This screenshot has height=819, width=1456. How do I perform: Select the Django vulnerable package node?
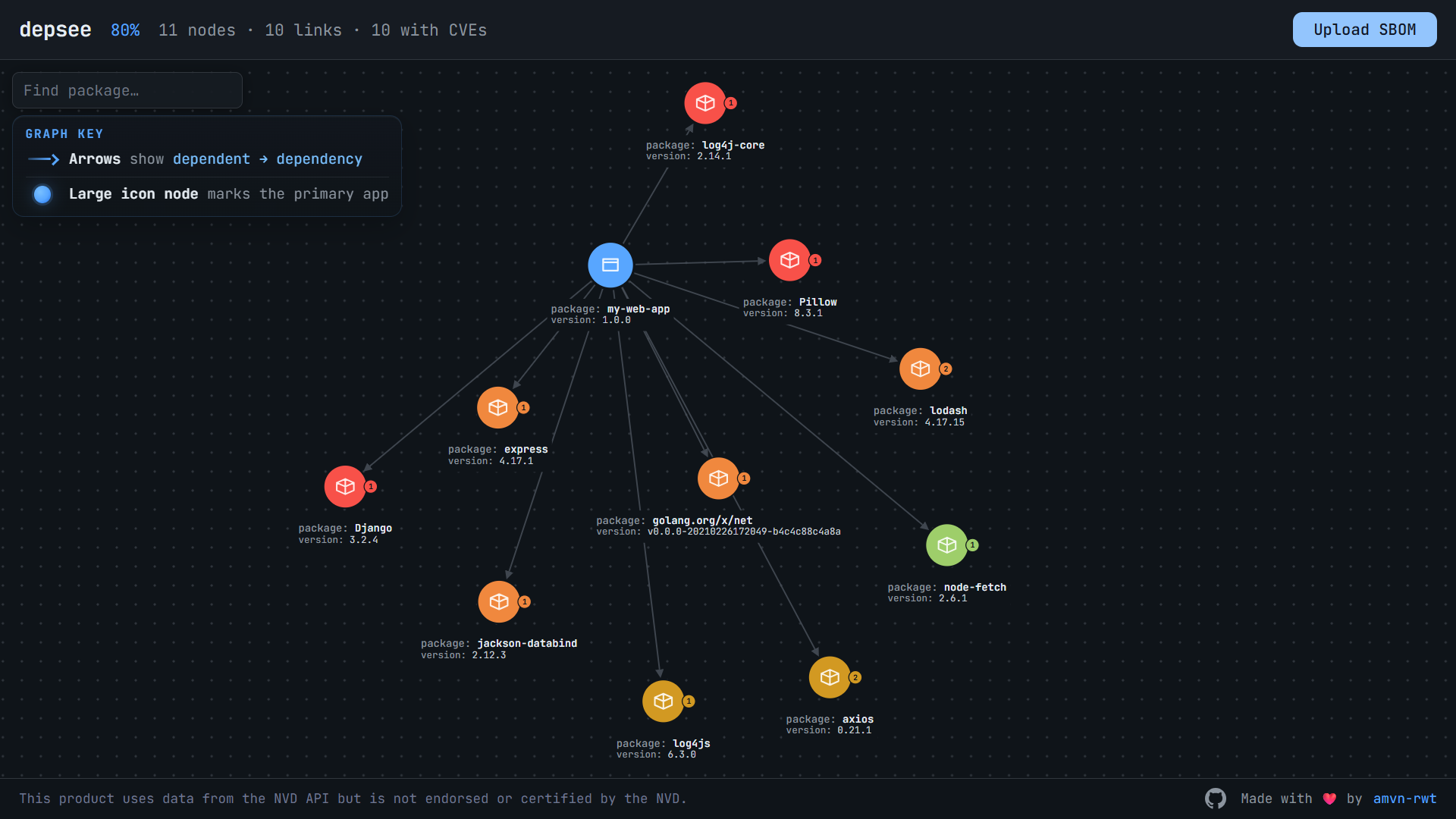coord(345,487)
